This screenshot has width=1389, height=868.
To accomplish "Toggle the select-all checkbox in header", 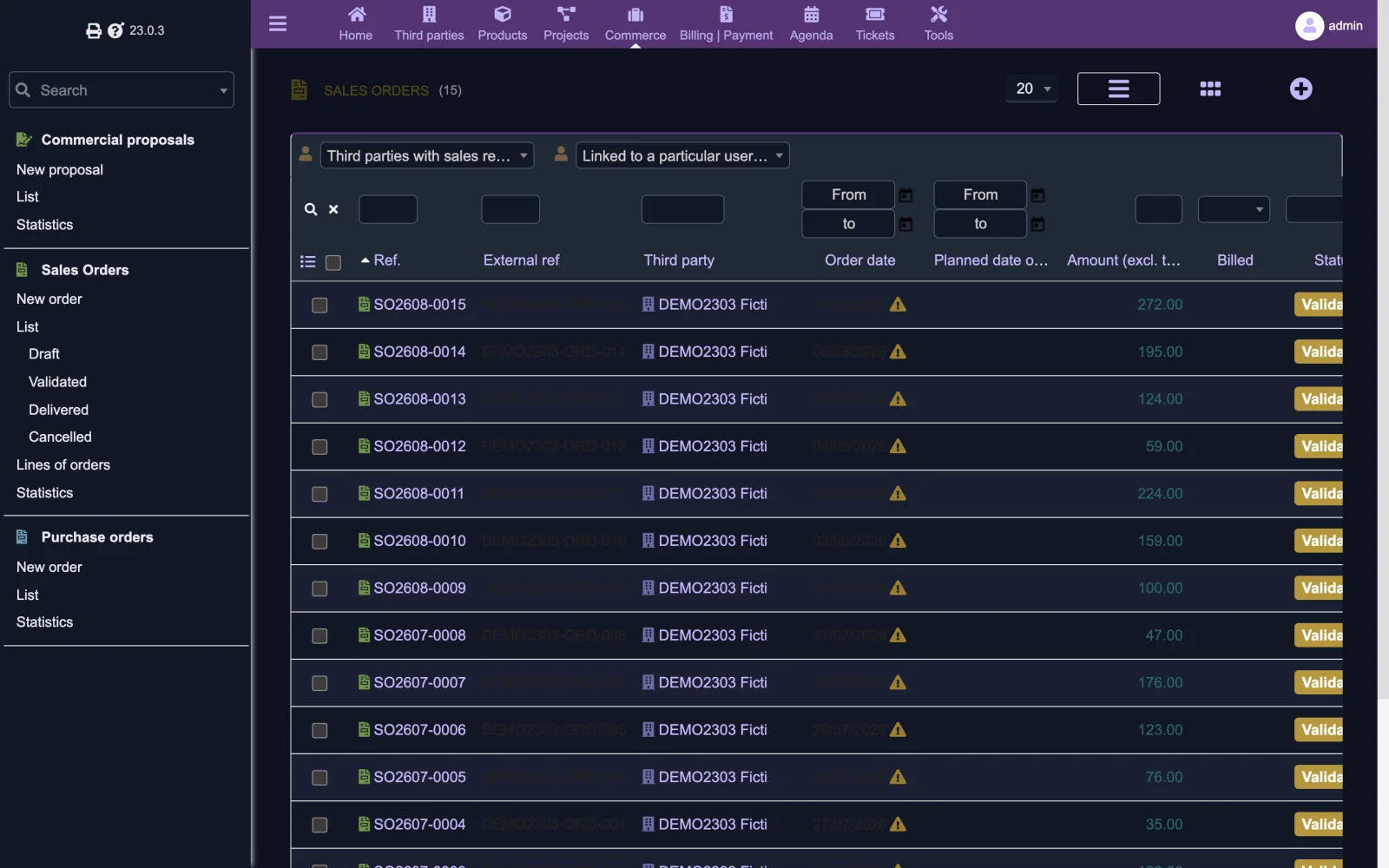I will 333,262.
